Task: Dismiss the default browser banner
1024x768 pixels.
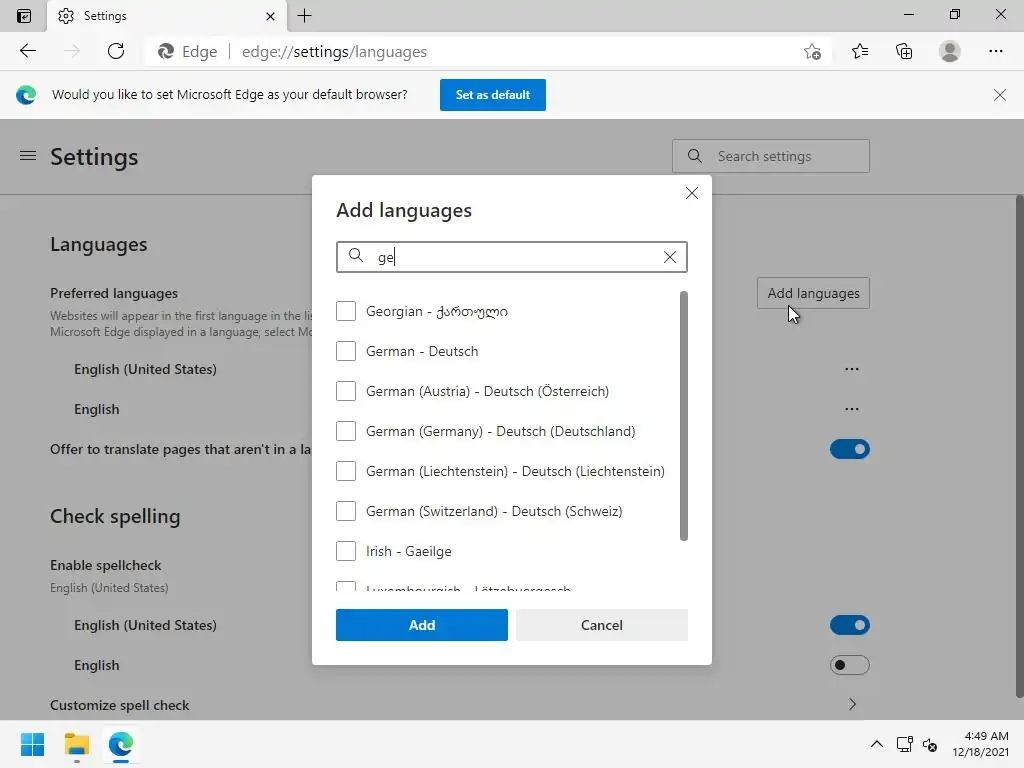Action: 999,95
